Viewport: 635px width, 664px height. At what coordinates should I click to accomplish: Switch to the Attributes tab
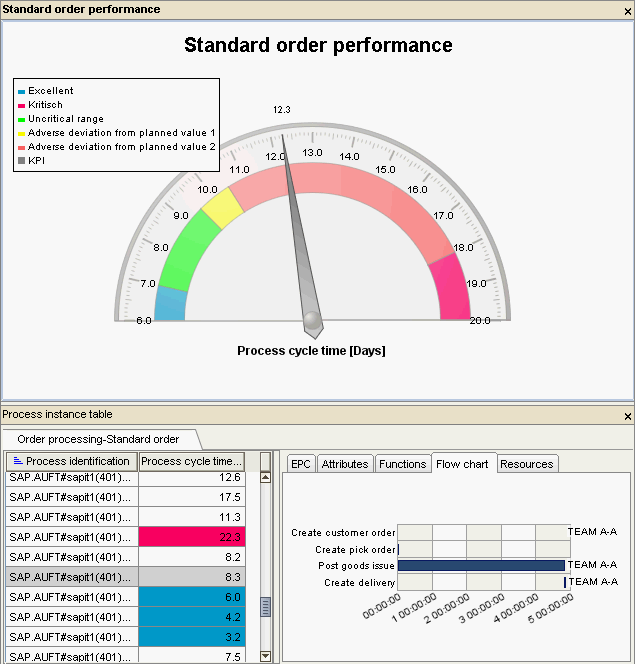click(x=345, y=464)
